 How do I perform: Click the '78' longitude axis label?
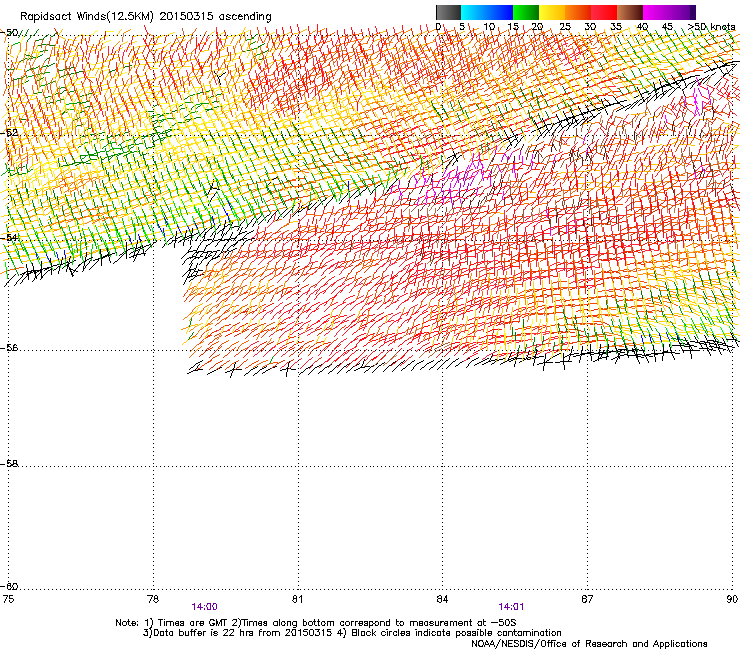pyautogui.click(x=153, y=599)
